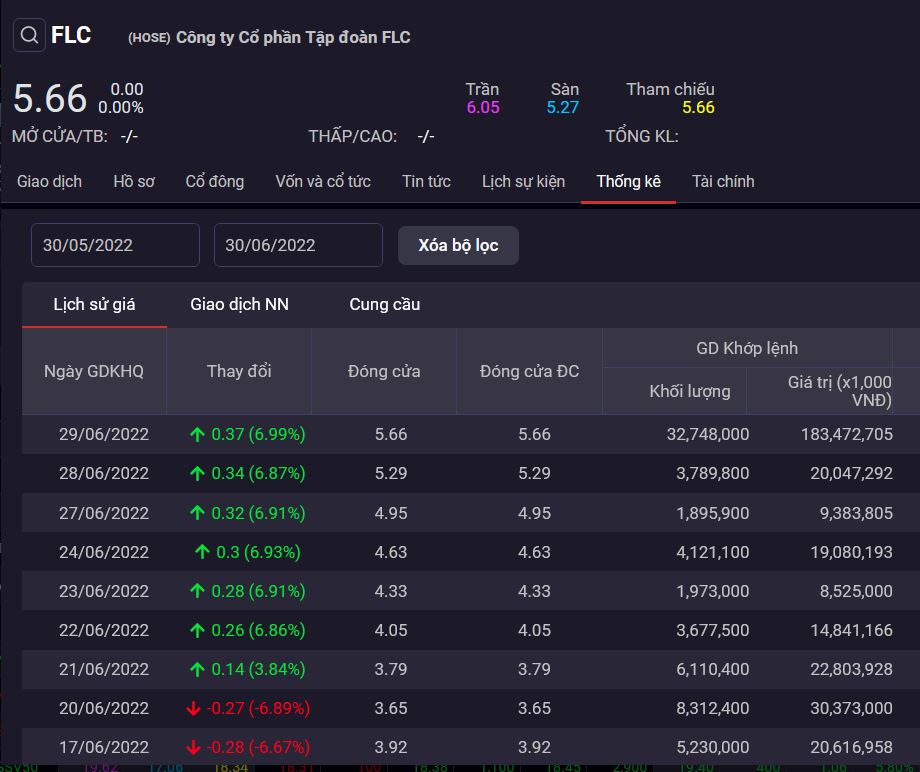Image resolution: width=920 pixels, height=772 pixels.
Task: Click the search magnifier icon beside FLC
Action: (x=30, y=36)
